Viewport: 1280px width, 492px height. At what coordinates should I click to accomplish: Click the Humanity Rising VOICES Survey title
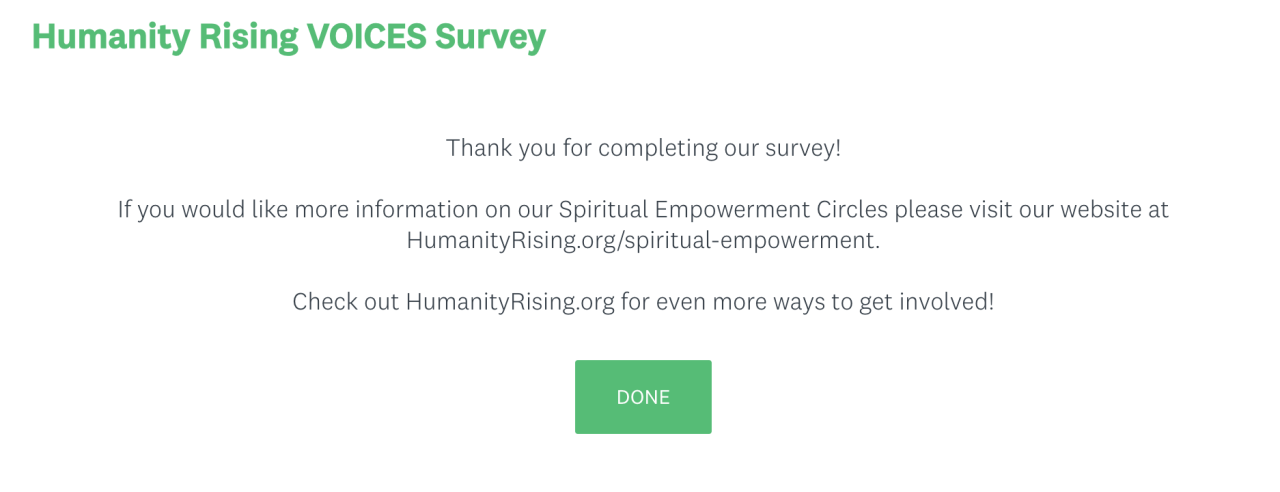[x=289, y=36]
